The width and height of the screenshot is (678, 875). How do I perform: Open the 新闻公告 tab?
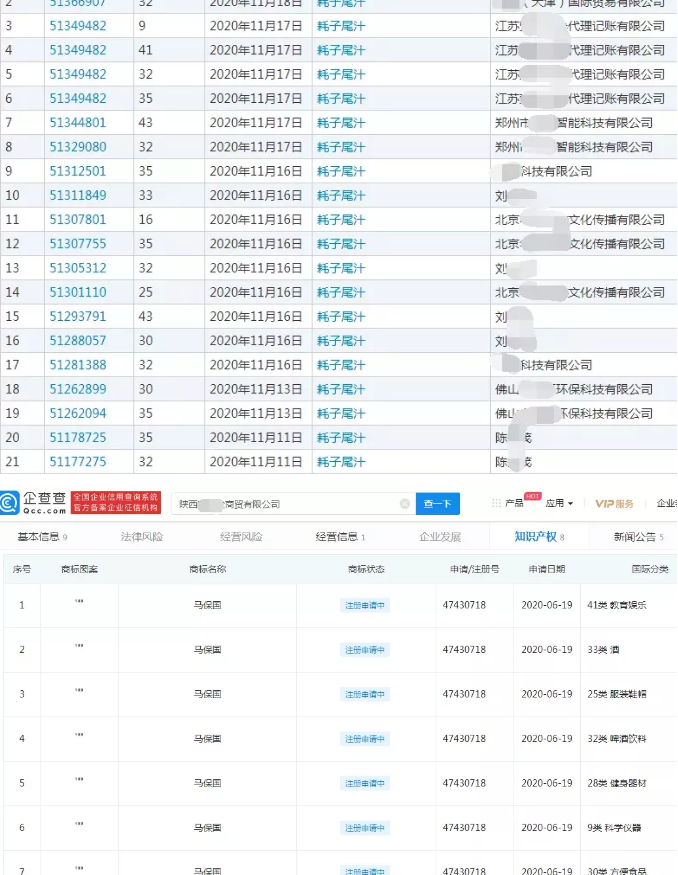click(x=638, y=537)
